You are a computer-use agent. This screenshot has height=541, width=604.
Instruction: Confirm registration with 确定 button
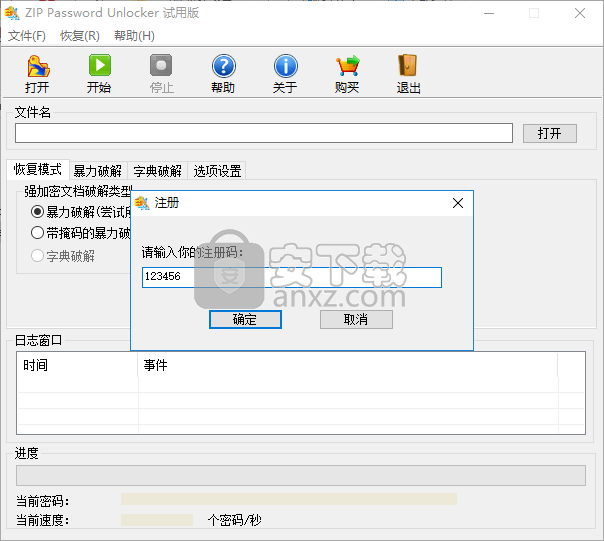coord(245,319)
